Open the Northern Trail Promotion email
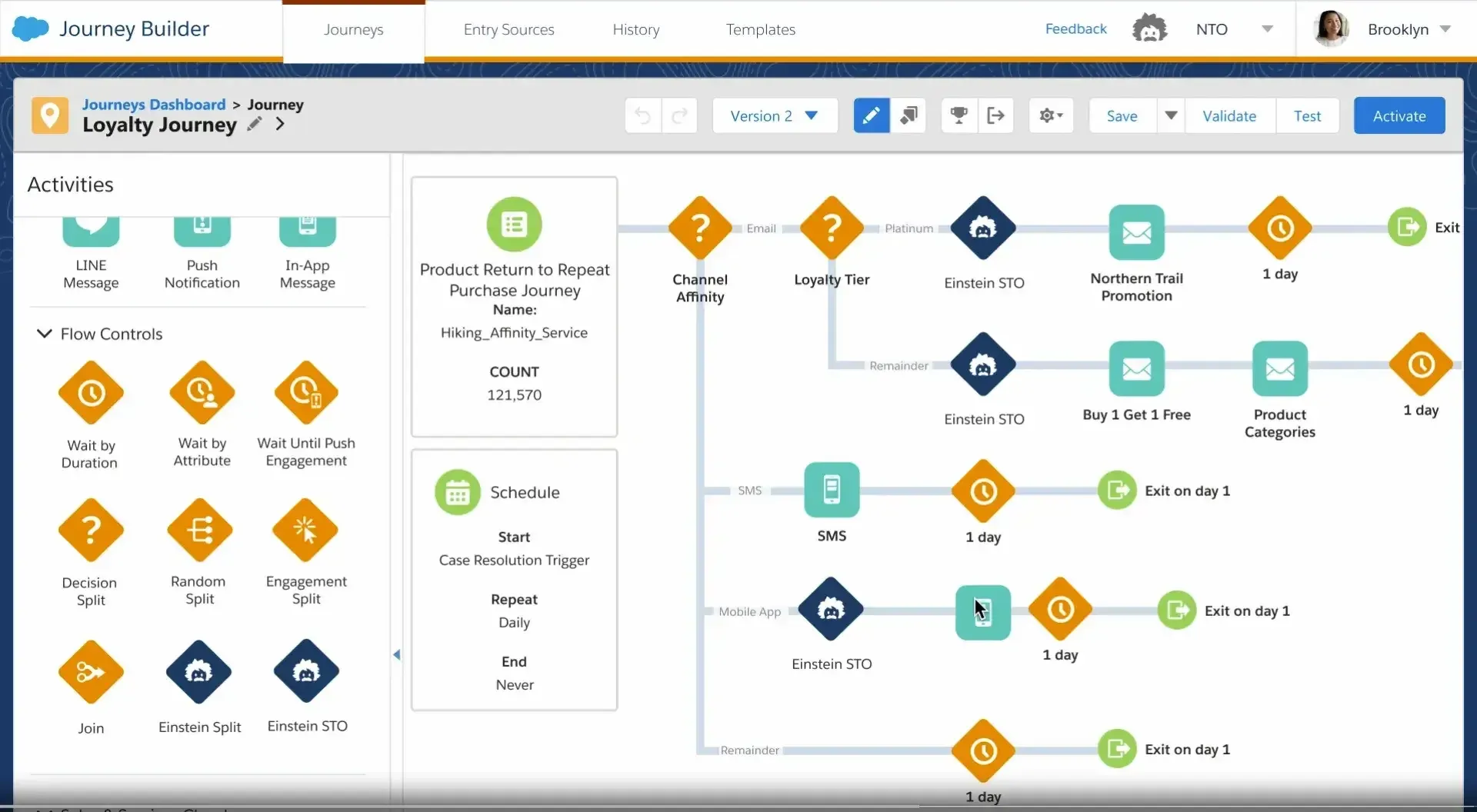 click(x=1137, y=232)
